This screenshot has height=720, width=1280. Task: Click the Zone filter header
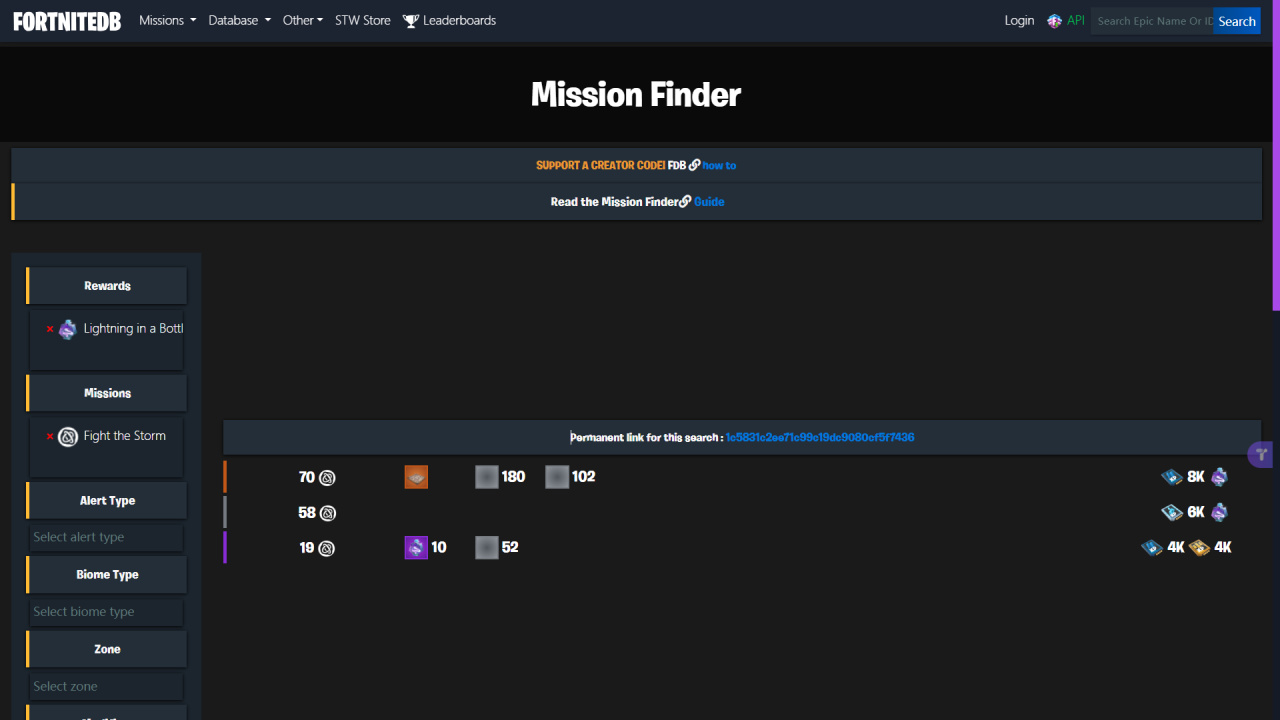107,649
